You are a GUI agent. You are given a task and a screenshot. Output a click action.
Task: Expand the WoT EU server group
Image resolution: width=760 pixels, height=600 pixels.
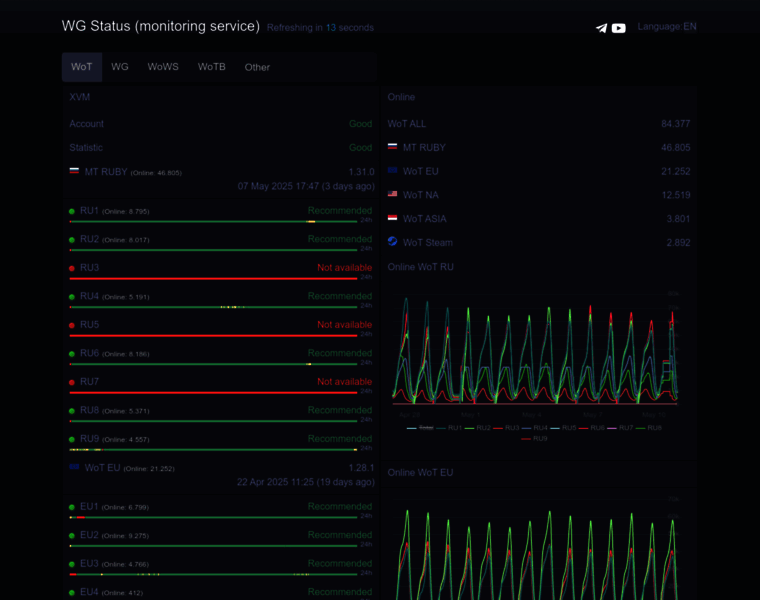(102, 467)
